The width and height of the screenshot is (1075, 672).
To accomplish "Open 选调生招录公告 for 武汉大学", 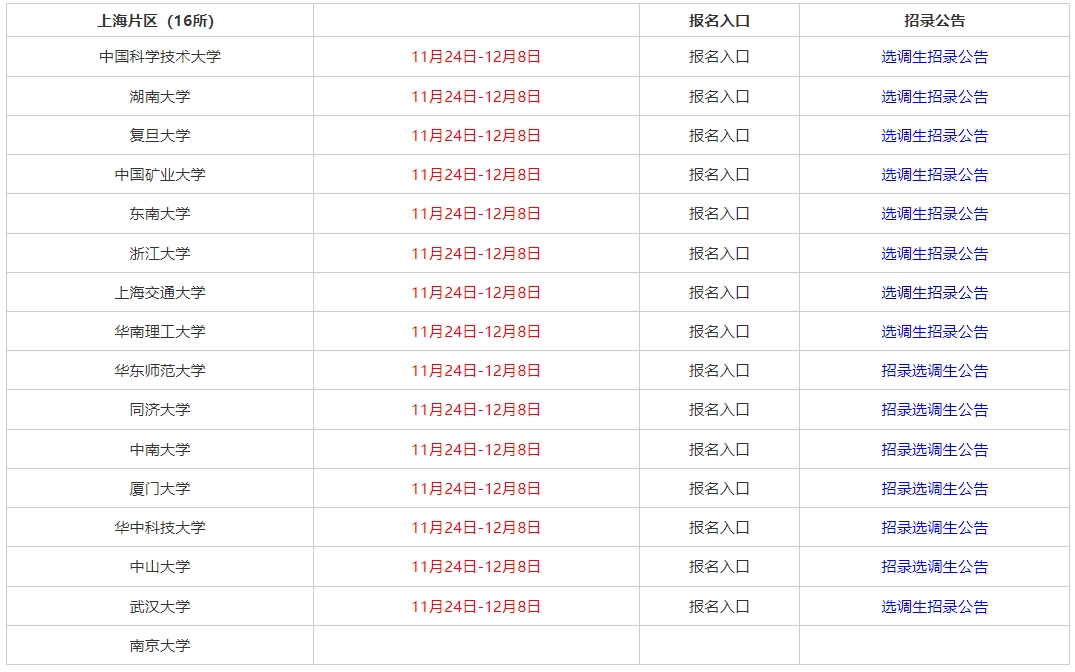I will (x=934, y=607).
